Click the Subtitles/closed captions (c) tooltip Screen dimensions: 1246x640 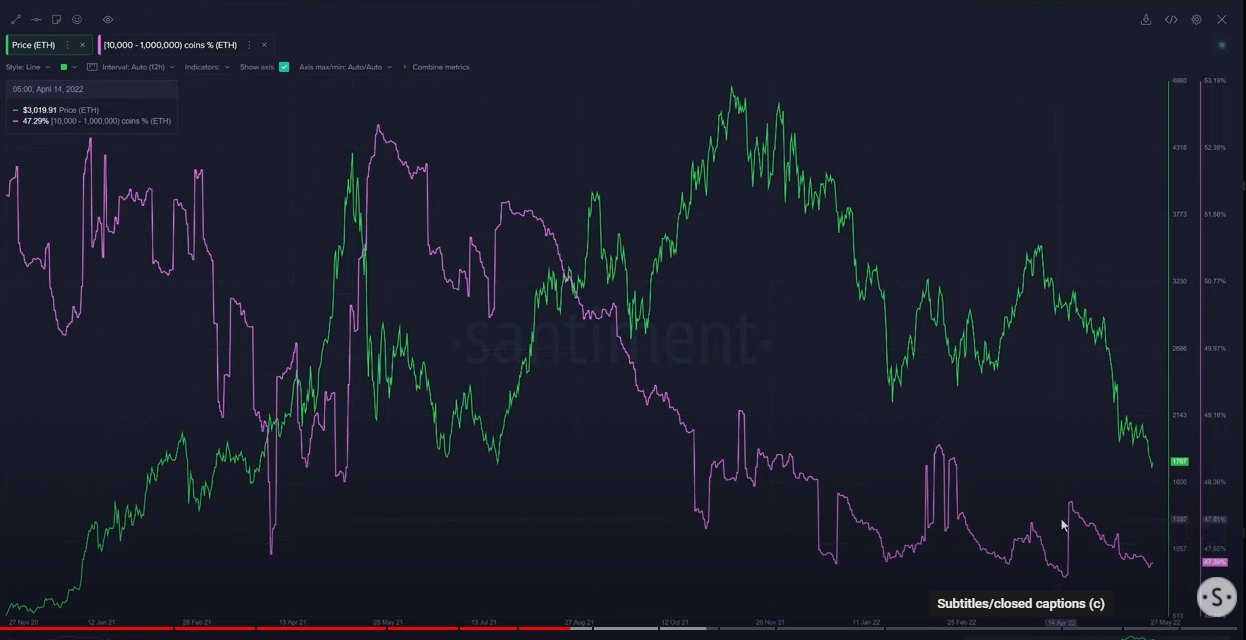tap(1021, 604)
